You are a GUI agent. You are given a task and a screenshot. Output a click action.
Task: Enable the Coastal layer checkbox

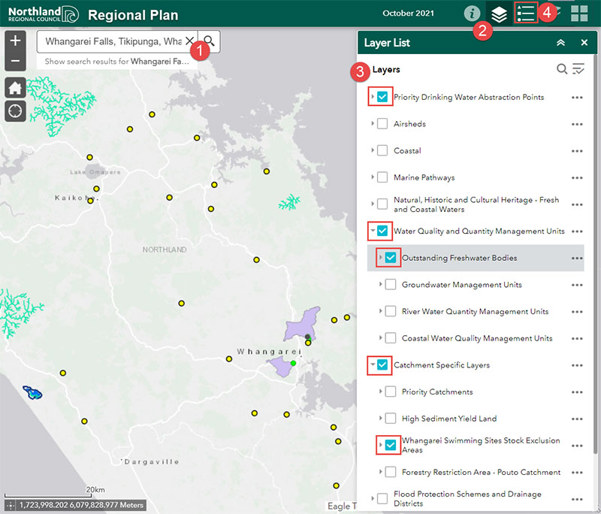(382, 150)
